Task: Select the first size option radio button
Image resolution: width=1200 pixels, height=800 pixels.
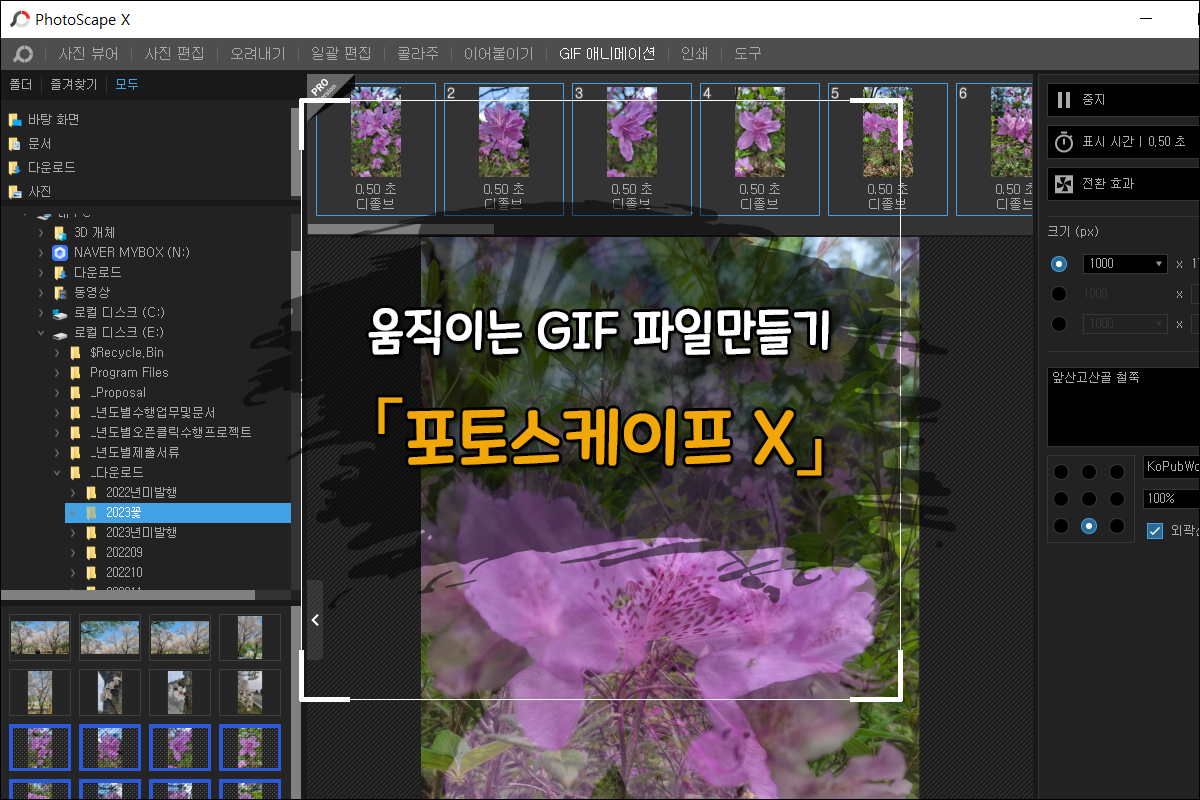Action: click(1059, 264)
